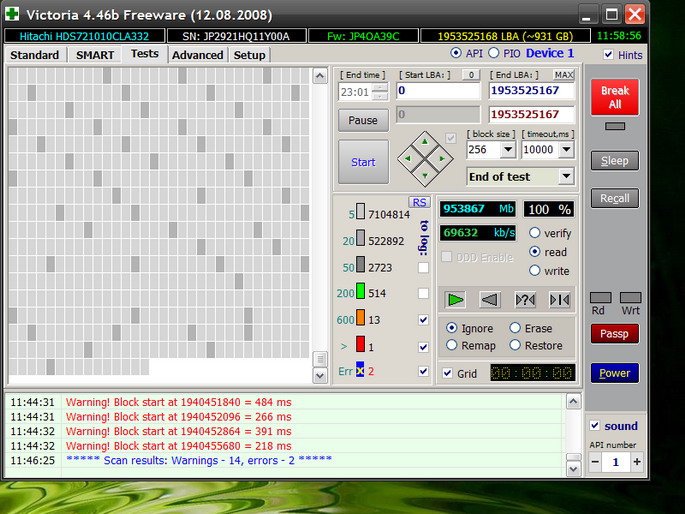Screen dimensions: 685x514
Task: Click the scan grid scroll down arrow
Action: (320, 376)
